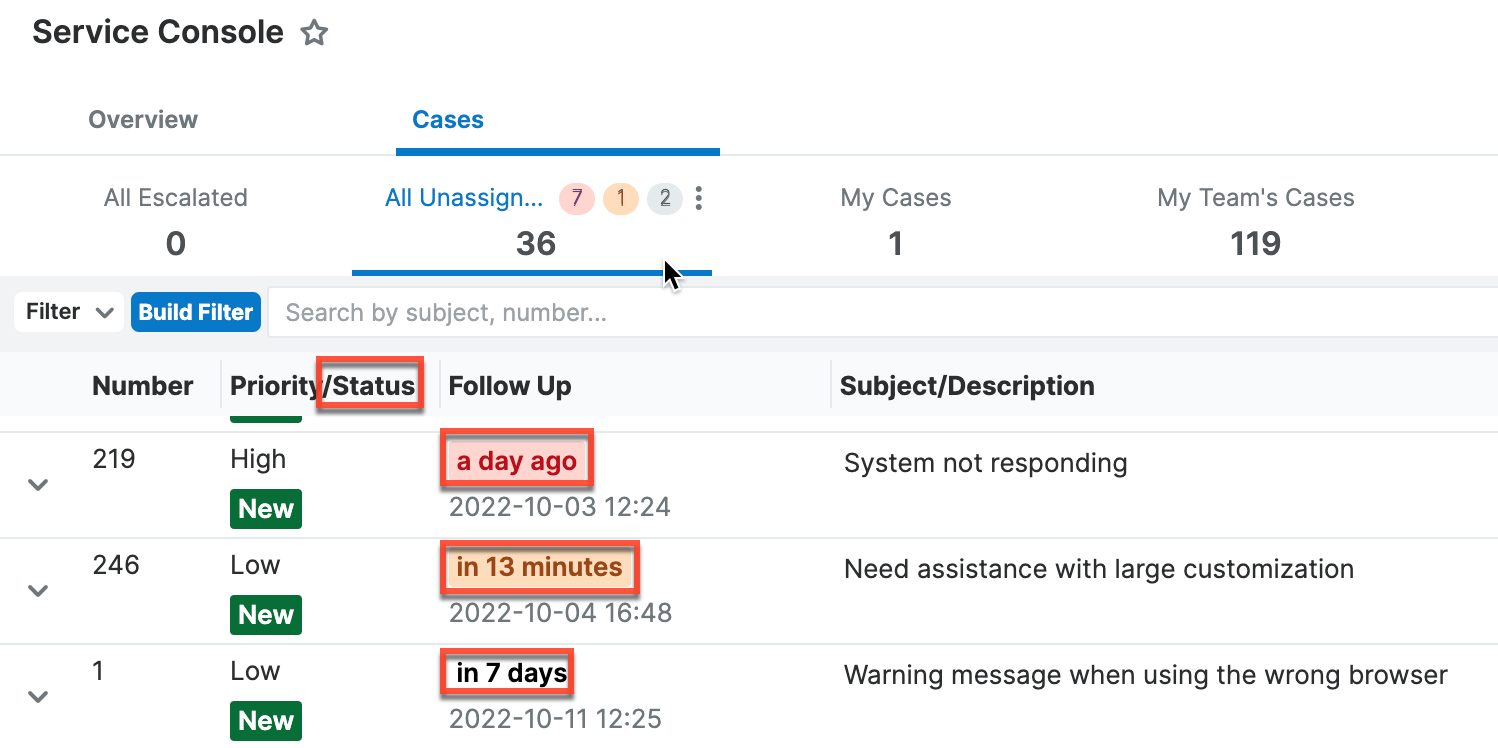The height and width of the screenshot is (748, 1498).
Task: Select the Cases tab
Action: (448, 120)
